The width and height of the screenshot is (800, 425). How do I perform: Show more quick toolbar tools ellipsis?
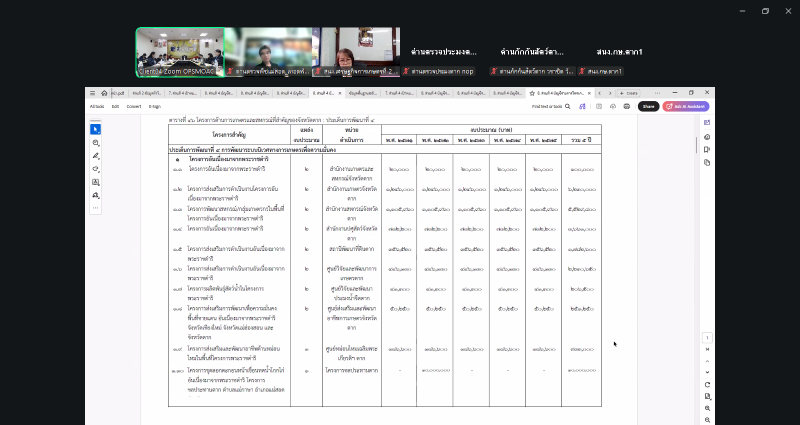point(95,208)
